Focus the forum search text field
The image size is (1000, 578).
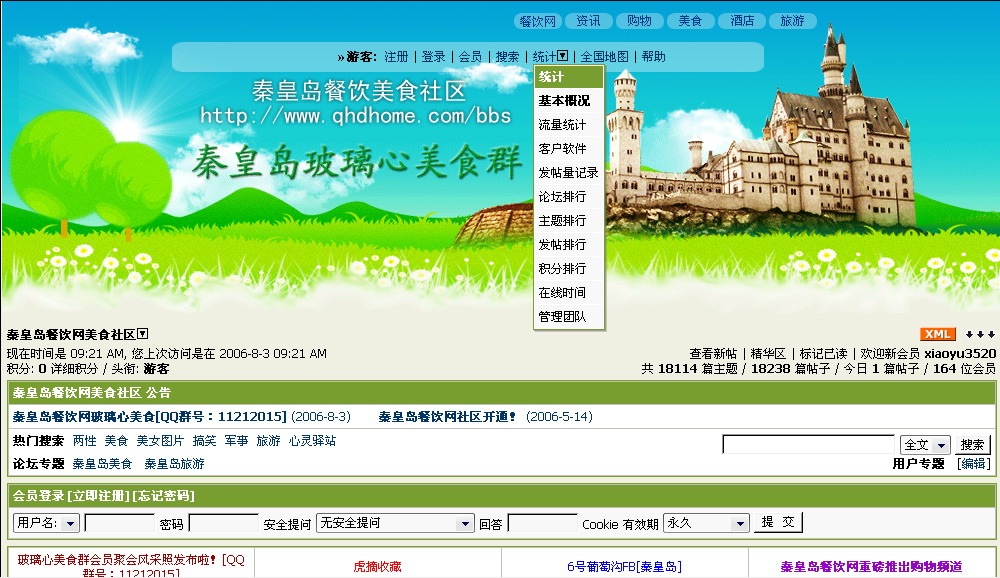click(808, 444)
